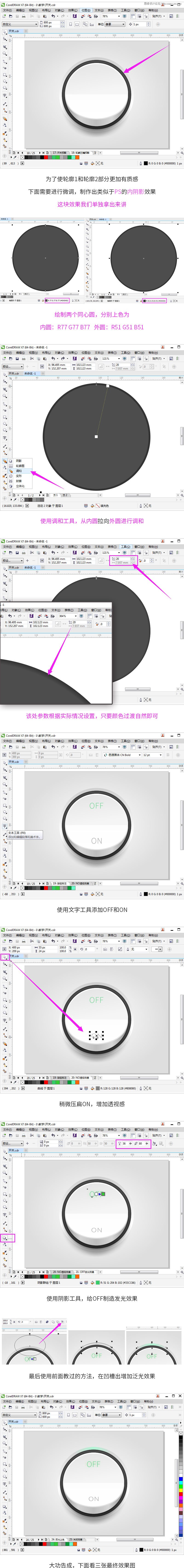Choose 轮廓图 from the effects tool flyout
The image size is (184, 1568).
[x=20, y=466]
